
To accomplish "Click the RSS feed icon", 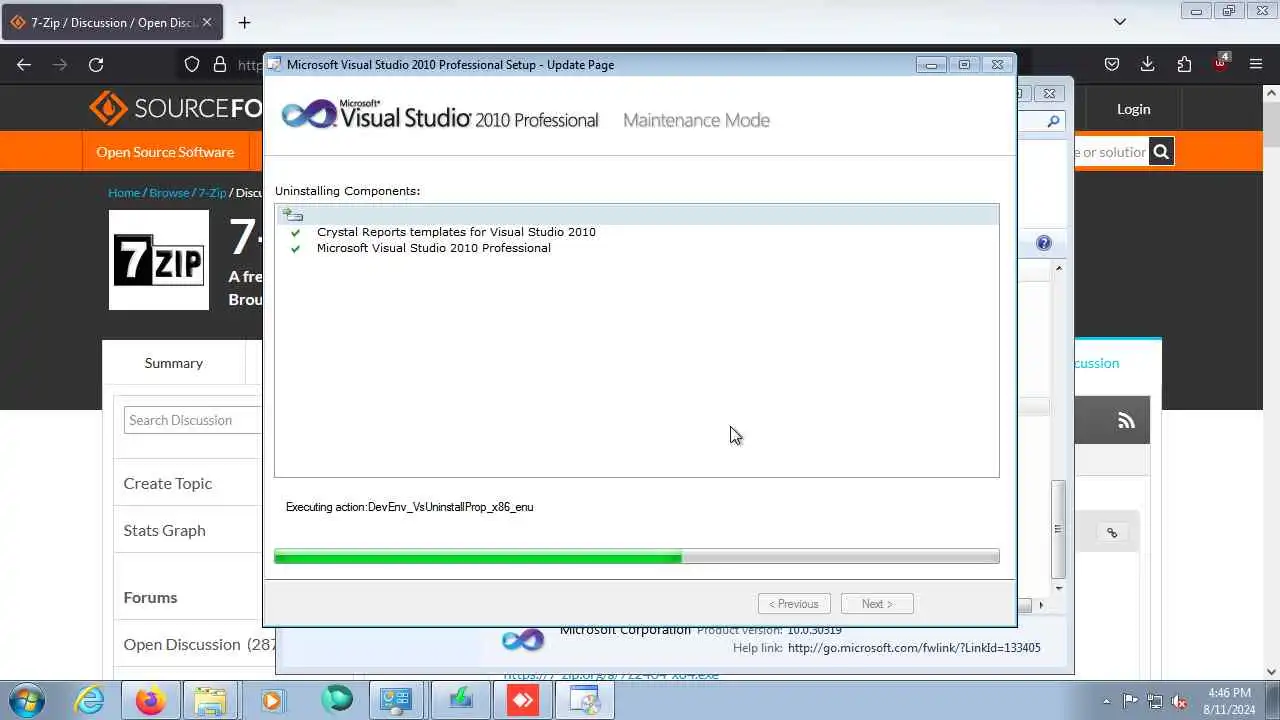I will [x=1126, y=421].
